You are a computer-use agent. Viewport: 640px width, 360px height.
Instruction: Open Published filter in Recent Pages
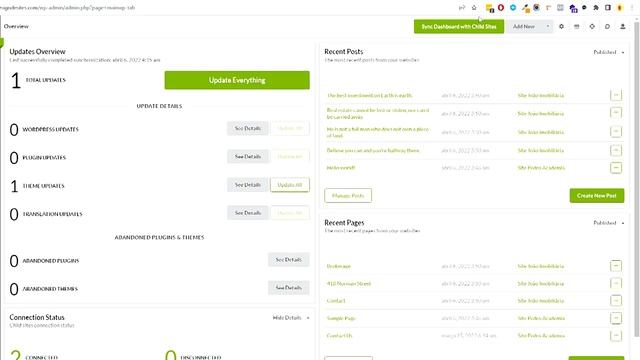[609, 223]
